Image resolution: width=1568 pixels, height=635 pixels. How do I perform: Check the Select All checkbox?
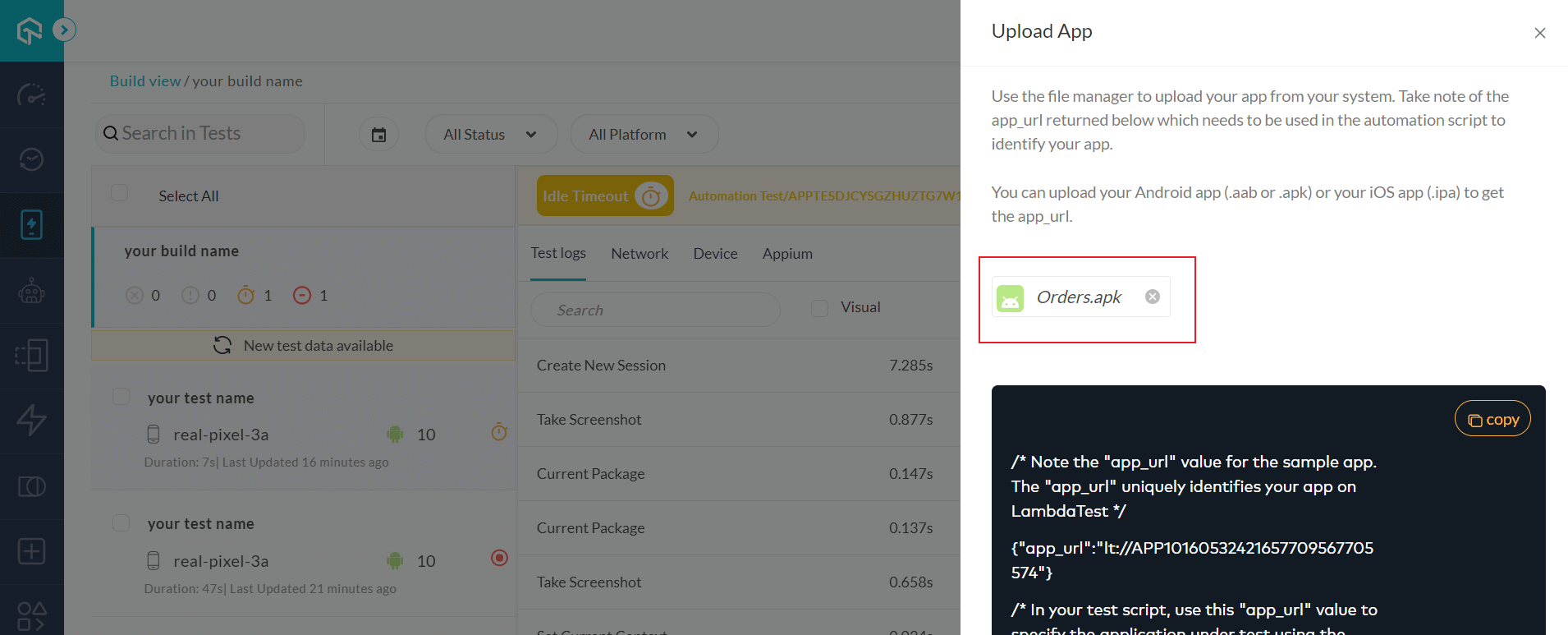(120, 193)
